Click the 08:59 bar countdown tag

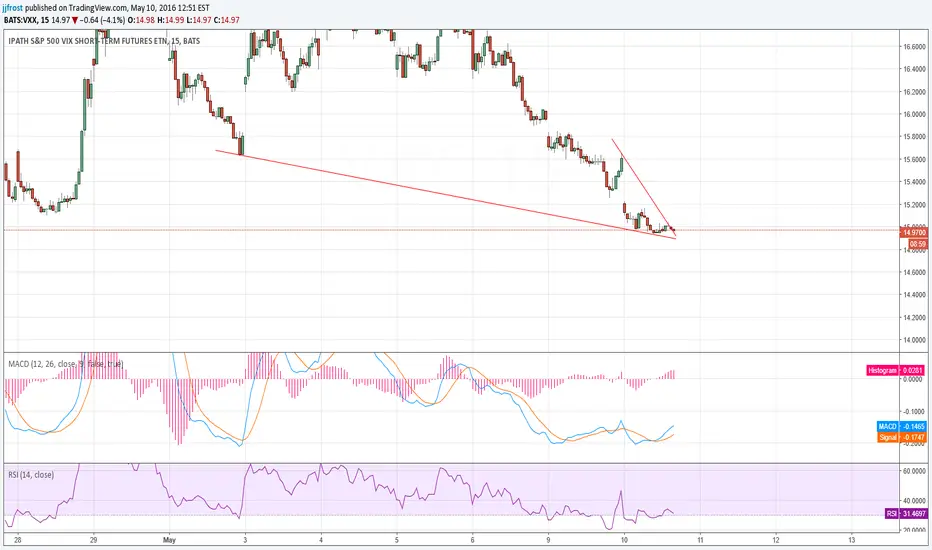(917, 244)
